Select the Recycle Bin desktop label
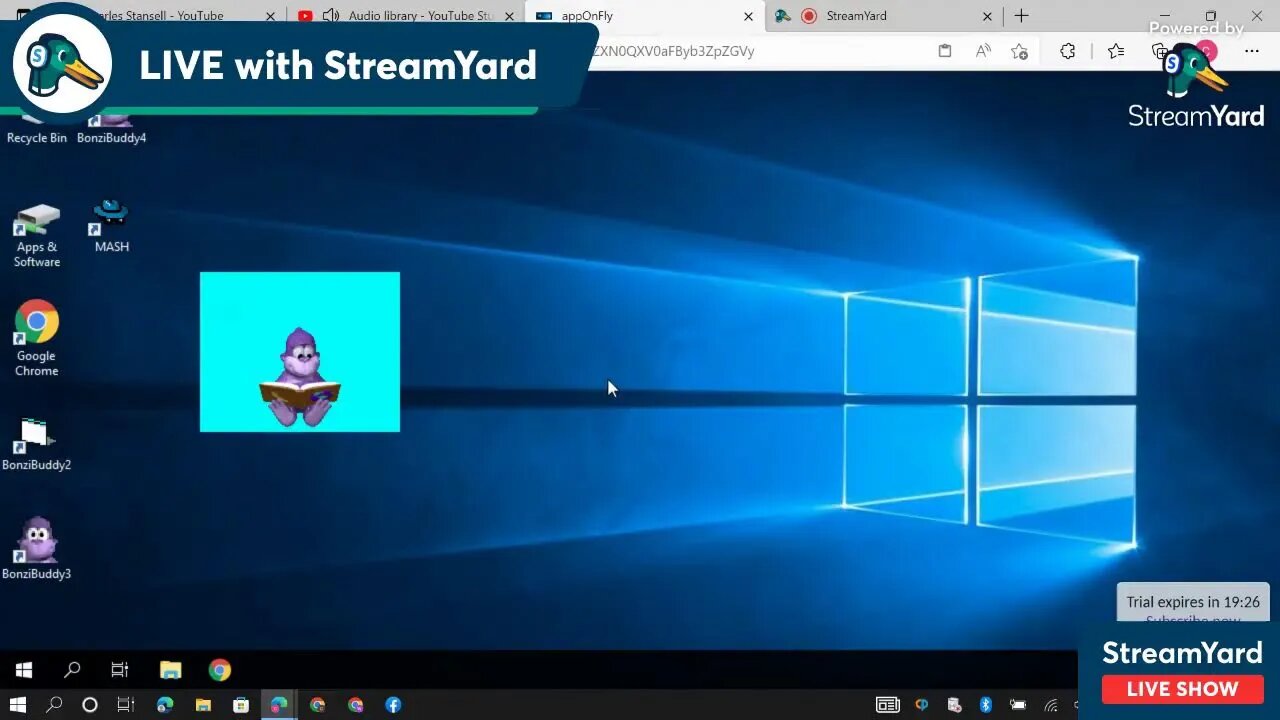This screenshot has width=1280, height=720. coord(37,138)
